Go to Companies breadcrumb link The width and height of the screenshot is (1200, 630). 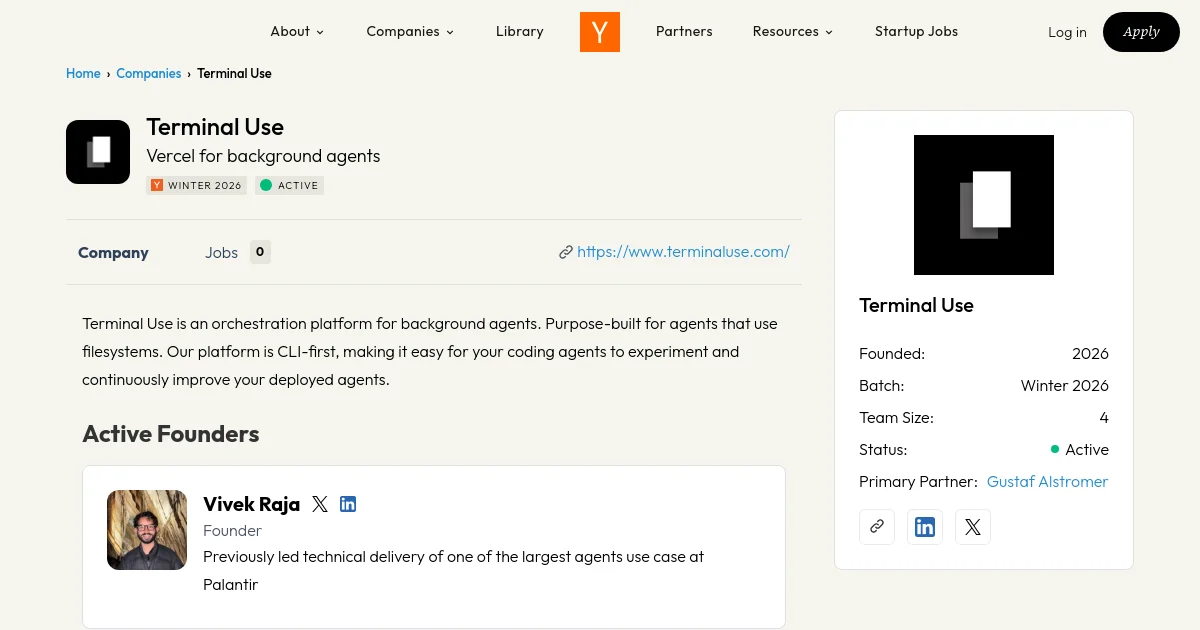click(149, 73)
